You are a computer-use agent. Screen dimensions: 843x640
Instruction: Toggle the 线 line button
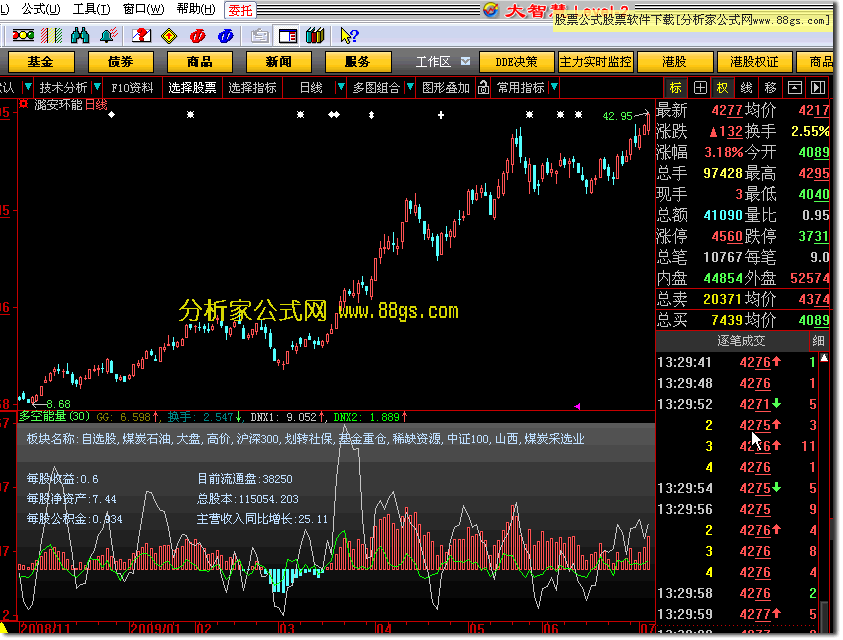[x=746, y=88]
